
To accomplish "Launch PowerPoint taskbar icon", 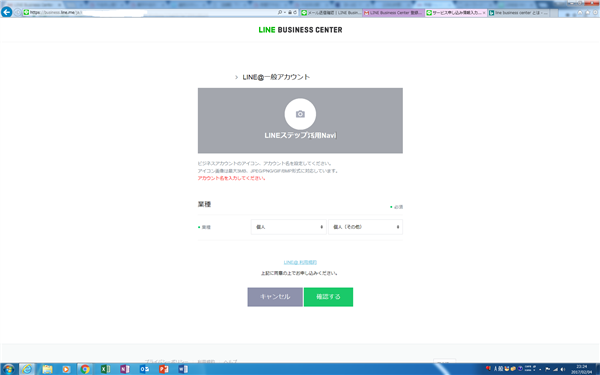I will pyautogui.click(x=164, y=369).
